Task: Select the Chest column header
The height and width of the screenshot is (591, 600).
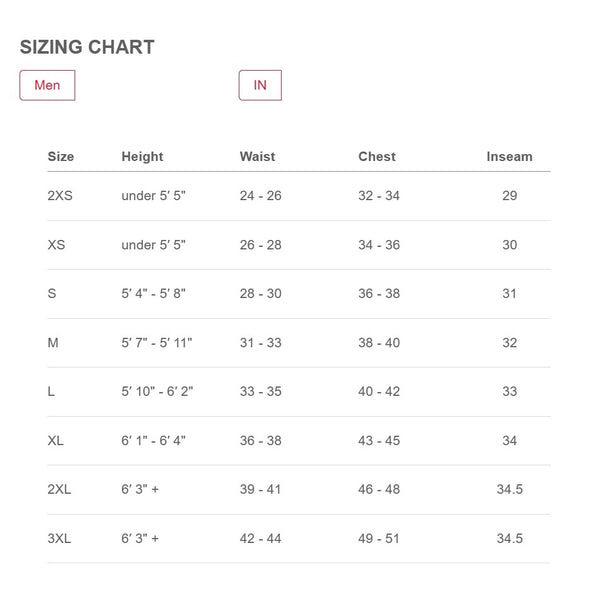Action: tap(377, 156)
